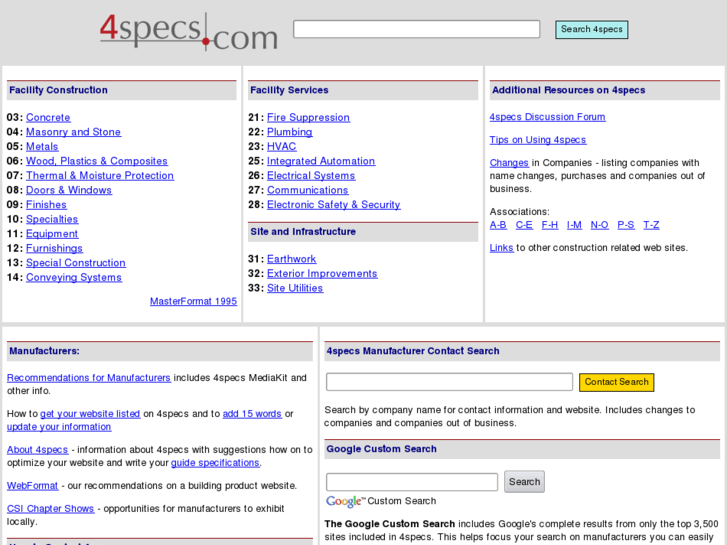Click the Manufacturers: heading
Image resolution: width=727 pixels, height=545 pixels.
tap(45, 351)
